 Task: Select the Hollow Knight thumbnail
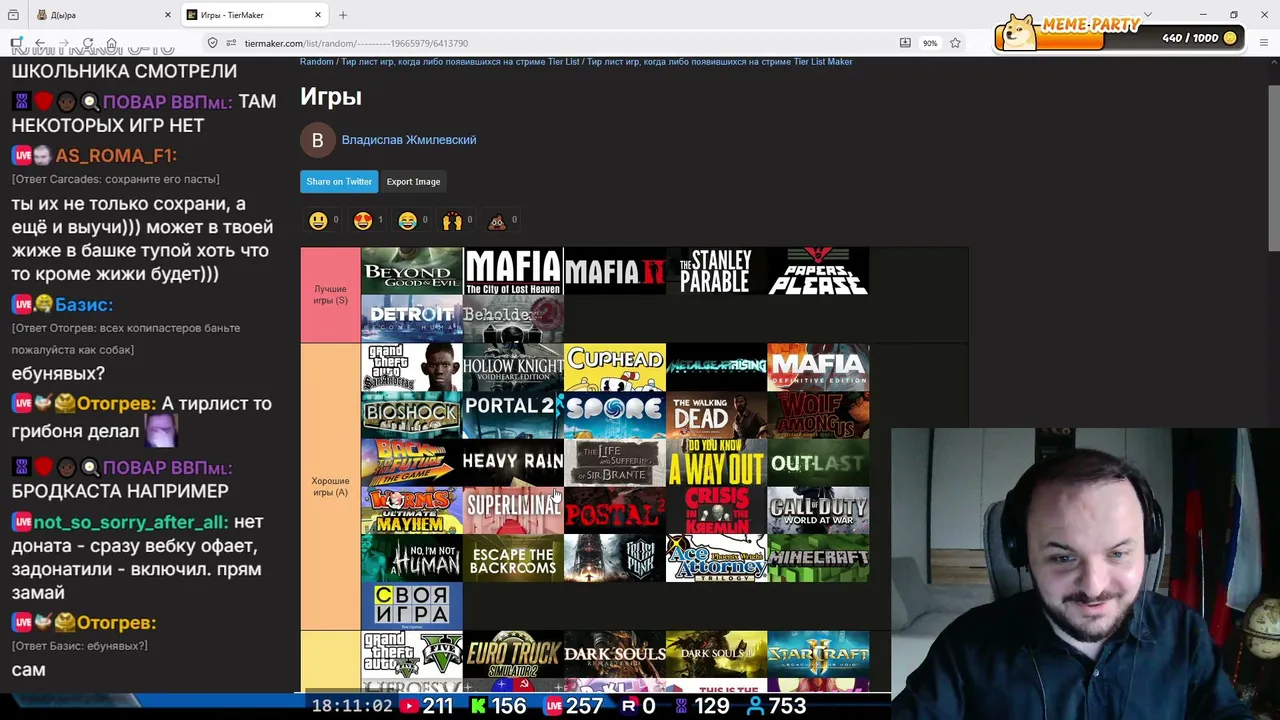click(513, 367)
